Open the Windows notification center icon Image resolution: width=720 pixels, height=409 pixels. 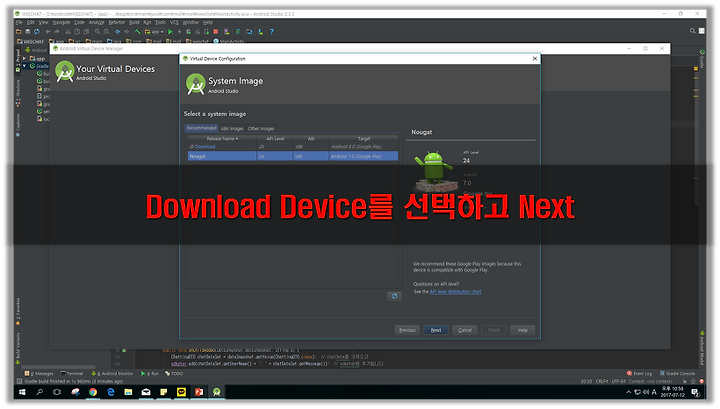tap(695, 392)
